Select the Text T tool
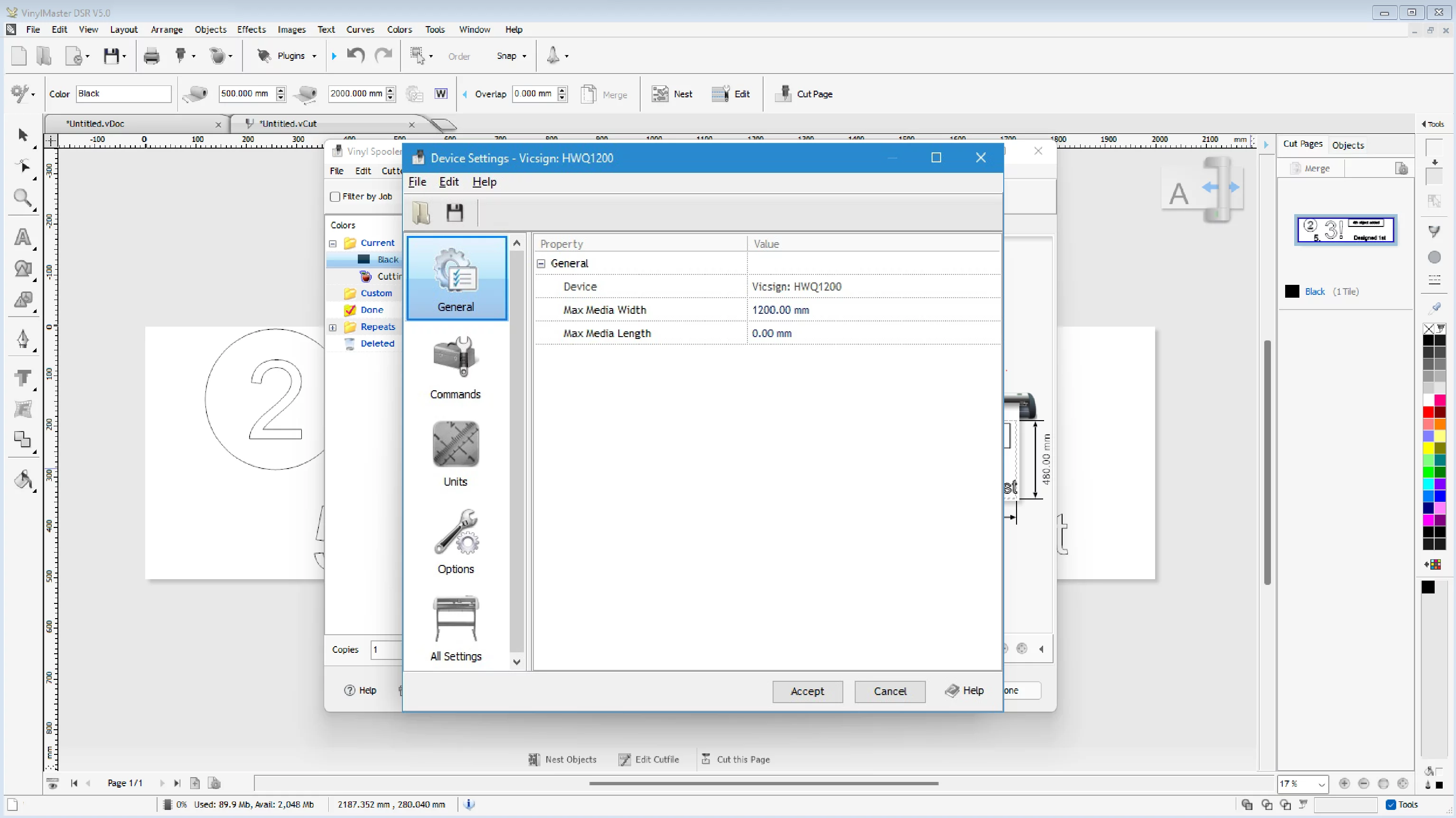The image size is (1456, 818). pos(23,377)
